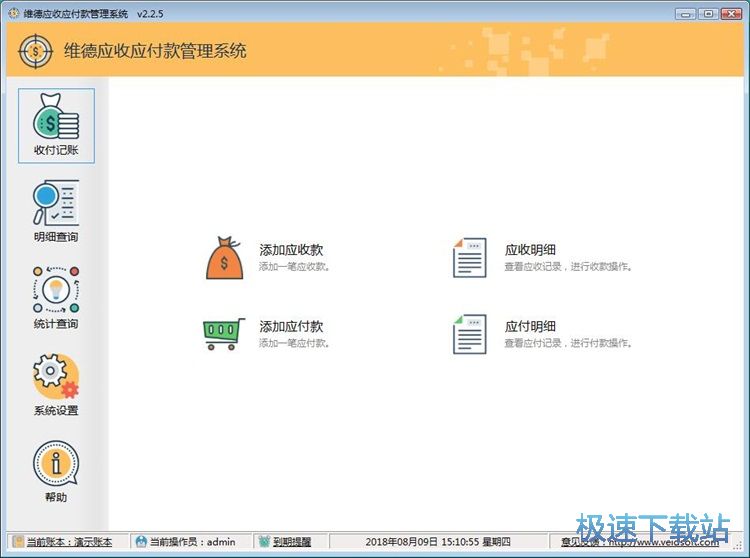Click the description 添加一笔应收款。
750x558 pixels.
[x=294, y=267]
